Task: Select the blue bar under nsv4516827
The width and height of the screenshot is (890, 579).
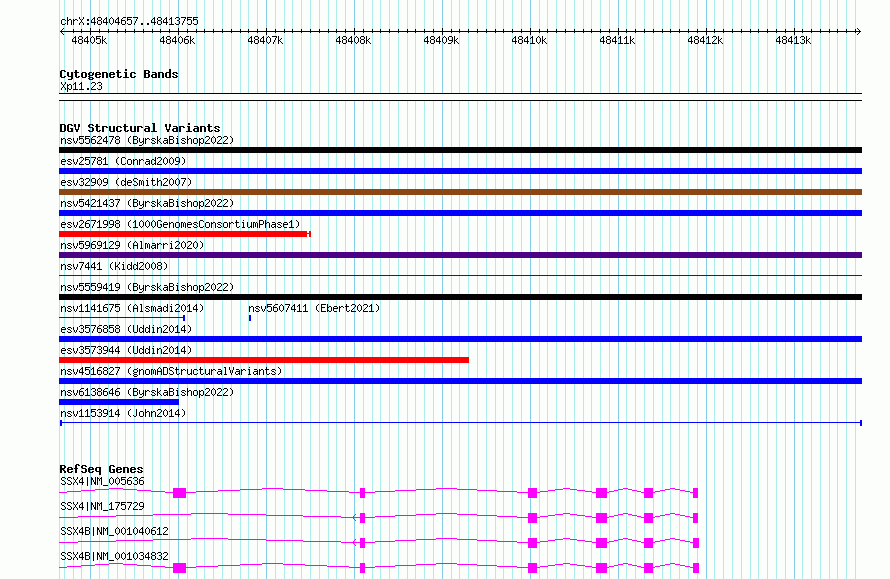Action: click(x=460, y=381)
